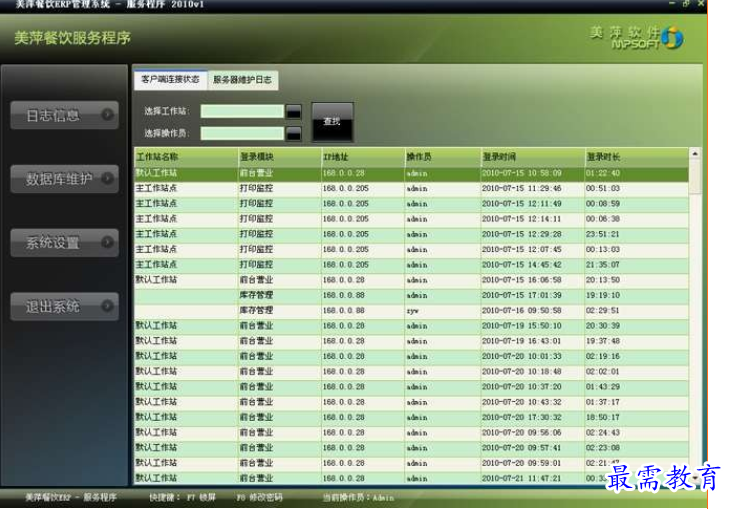This screenshot has height=509, width=729.
Task: Click 退出系统 to exit
Action: (x=64, y=306)
